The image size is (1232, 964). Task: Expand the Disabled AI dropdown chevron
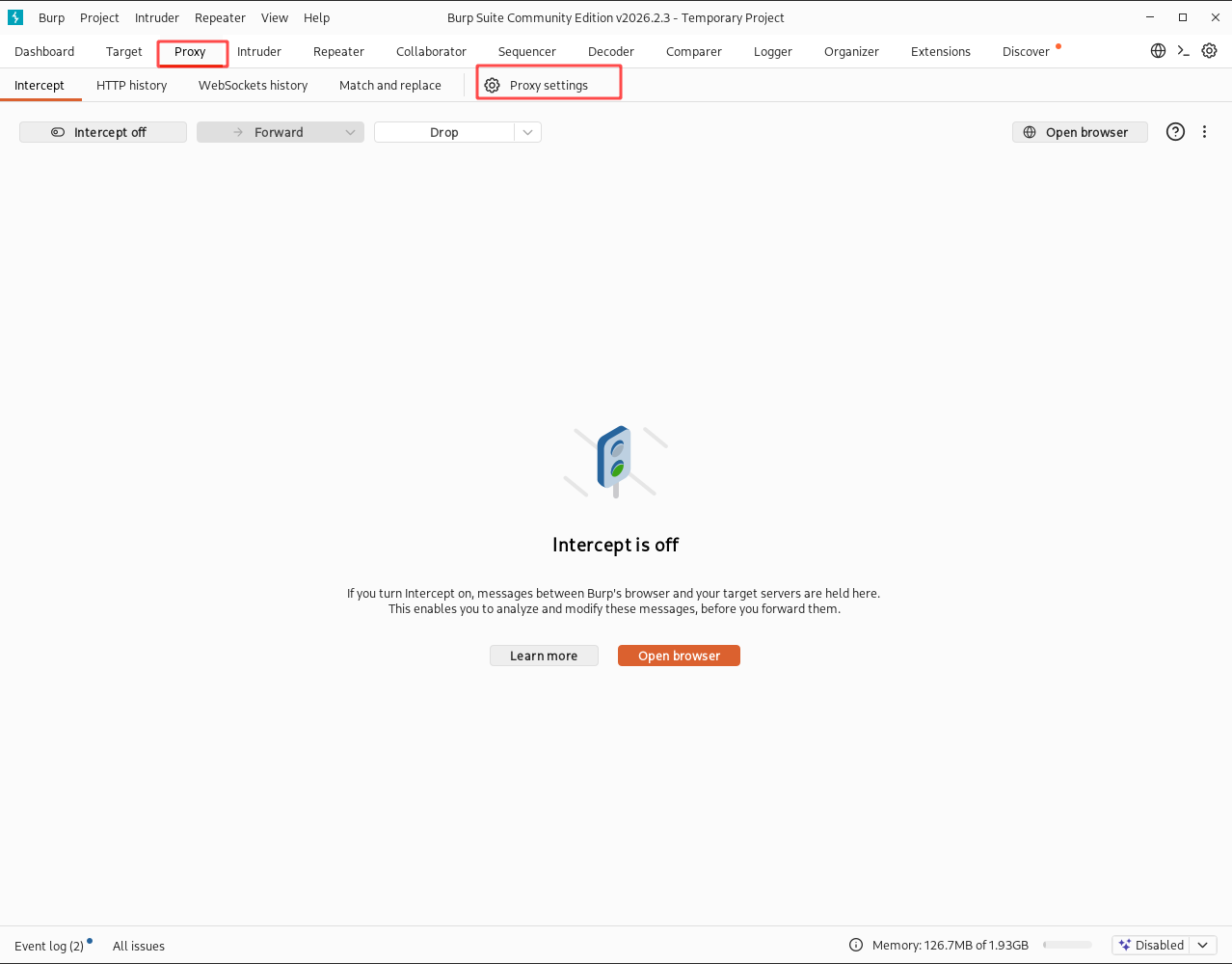tap(1202, 945)
